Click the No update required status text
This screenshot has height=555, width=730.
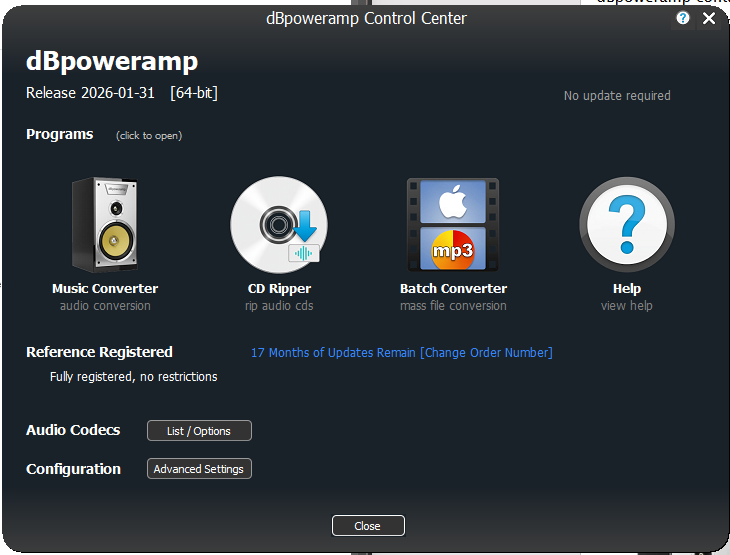617,96
